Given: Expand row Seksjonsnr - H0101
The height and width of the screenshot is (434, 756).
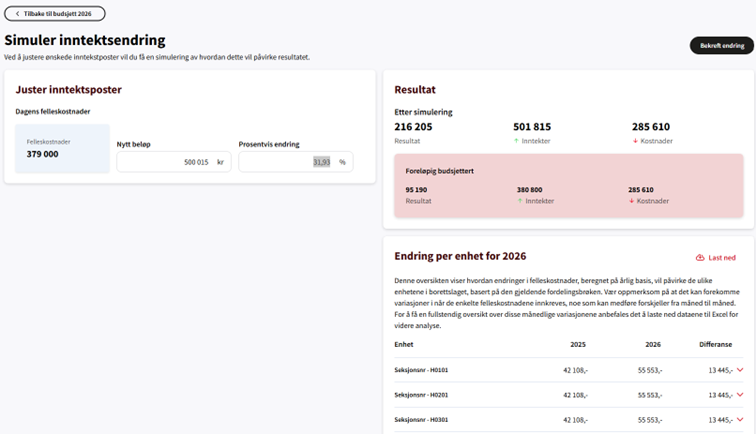Looking at the screenshot, I should click(740, 370).
